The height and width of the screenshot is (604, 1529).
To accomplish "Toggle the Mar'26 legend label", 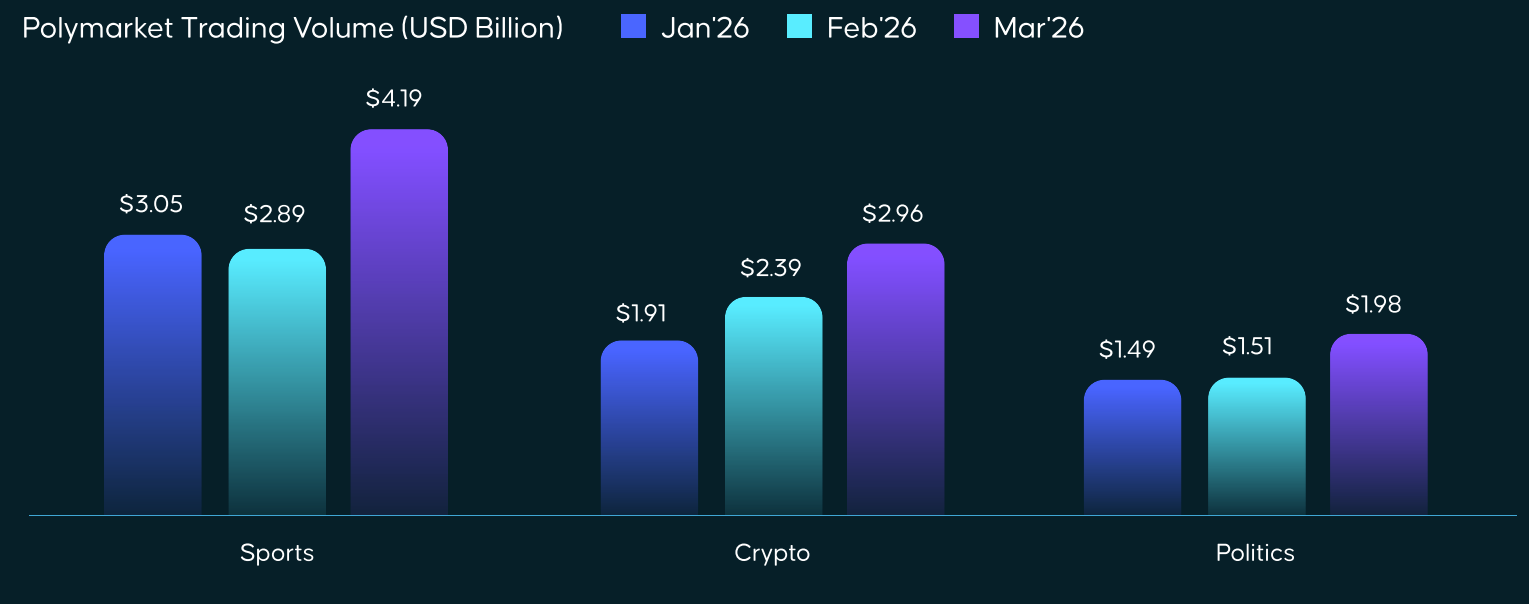I will (1038, 28).
